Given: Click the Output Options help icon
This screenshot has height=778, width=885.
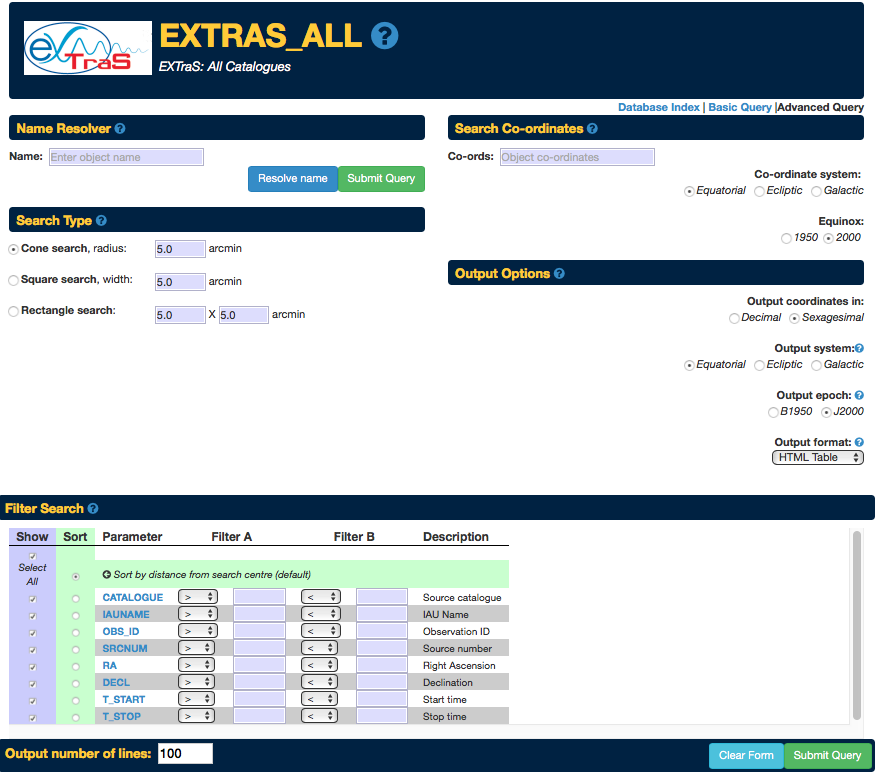Looking at the screenshot, I should (x=559, y=274).
